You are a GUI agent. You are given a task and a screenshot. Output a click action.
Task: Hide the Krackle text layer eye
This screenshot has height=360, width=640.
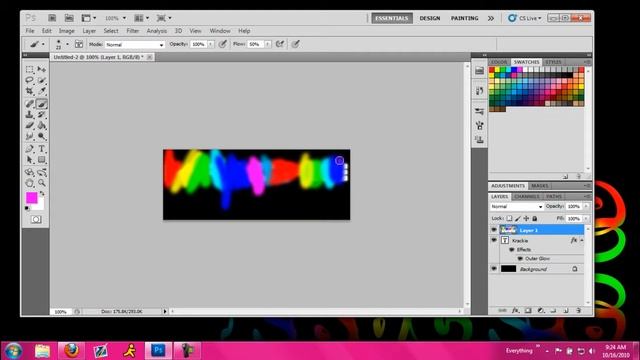[494, 240]
